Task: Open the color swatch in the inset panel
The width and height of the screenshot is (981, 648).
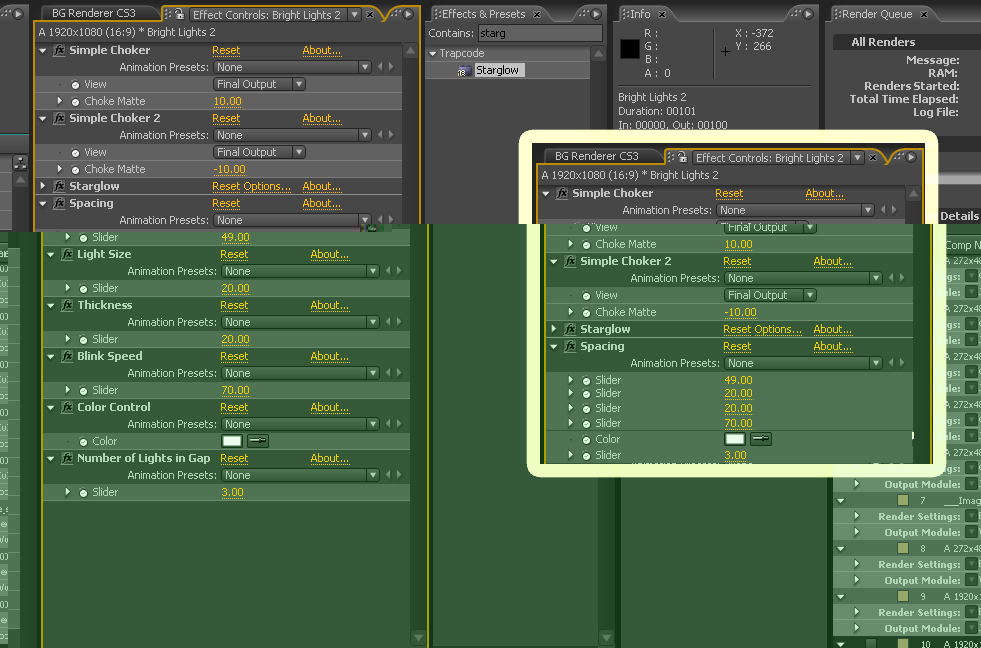Action: pos(735,439)
